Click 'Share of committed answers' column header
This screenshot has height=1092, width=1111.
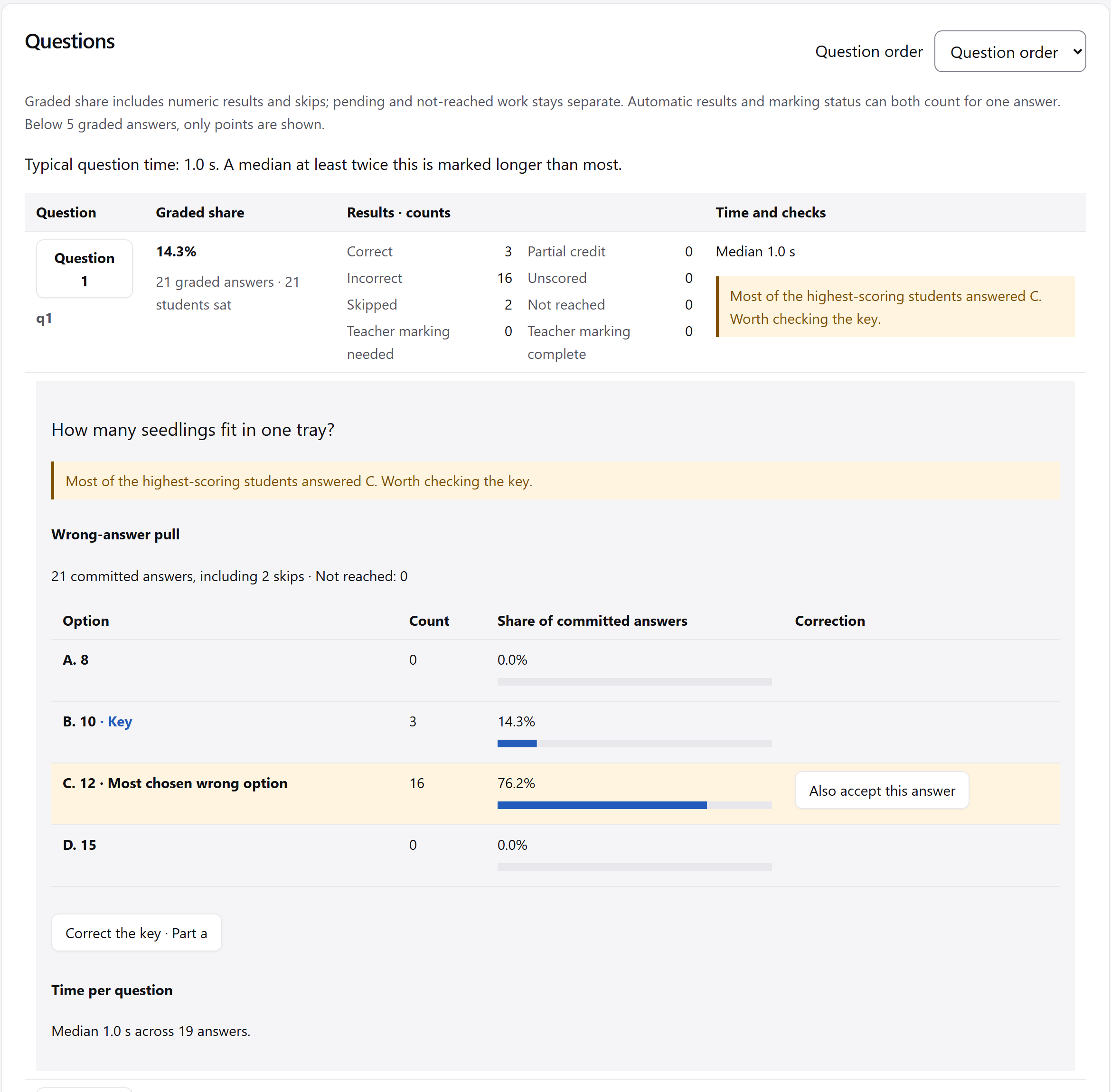[x=592, y=621]
